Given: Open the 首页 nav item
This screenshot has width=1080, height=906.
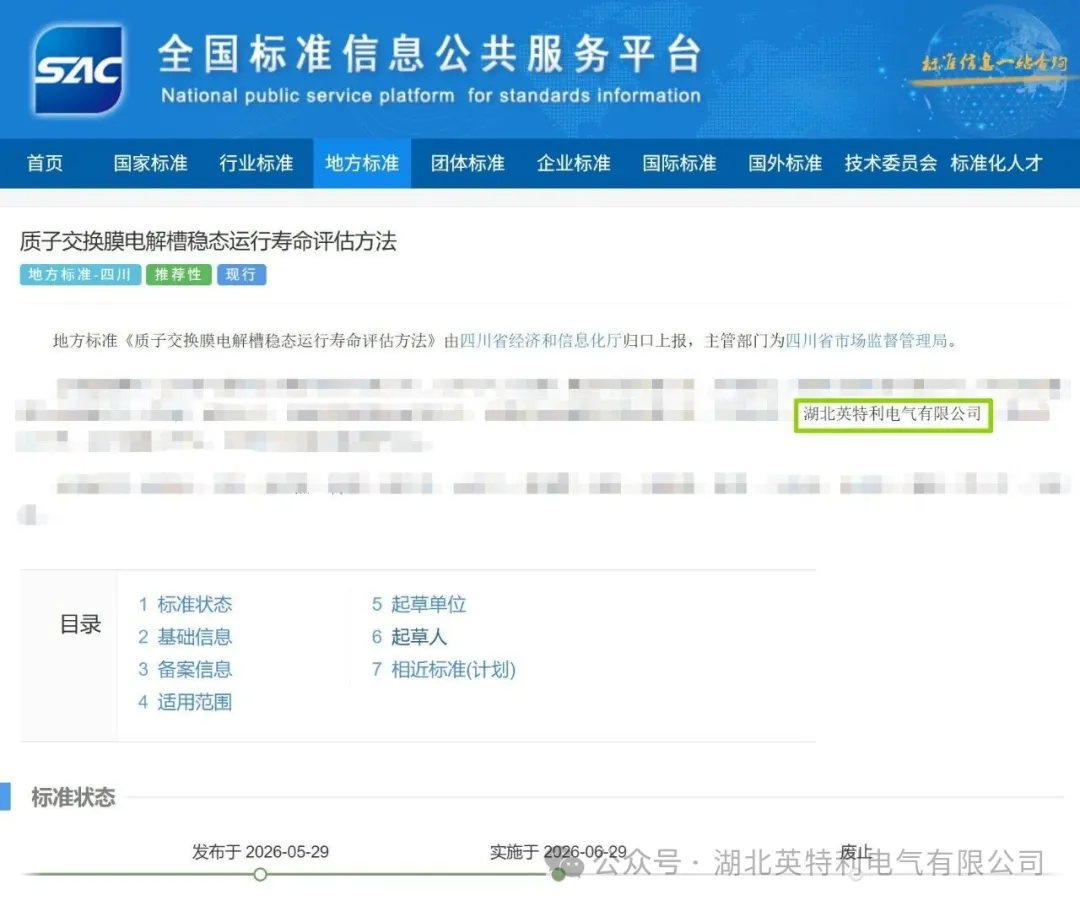Looking at the screenshot, I should [45, 163].
